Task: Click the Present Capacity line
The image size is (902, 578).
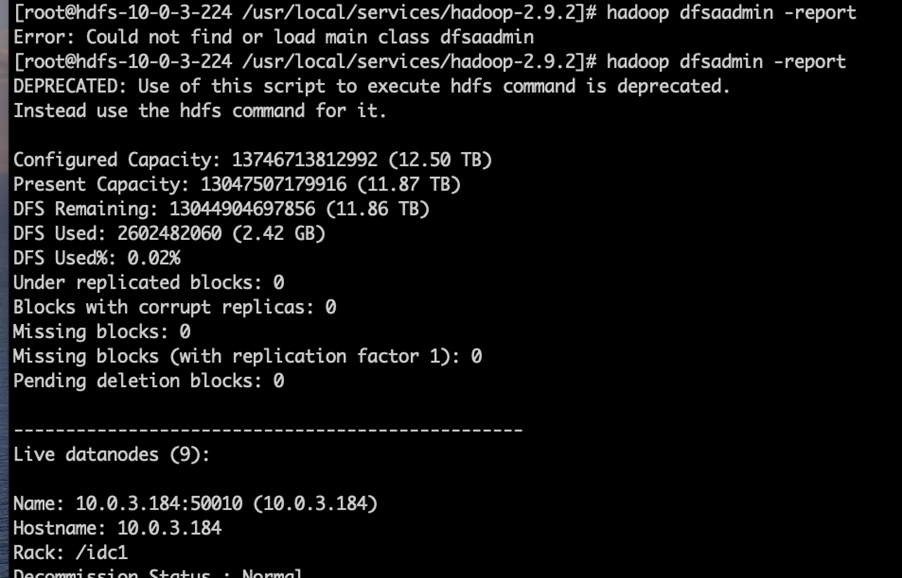Action: [237, 185]
